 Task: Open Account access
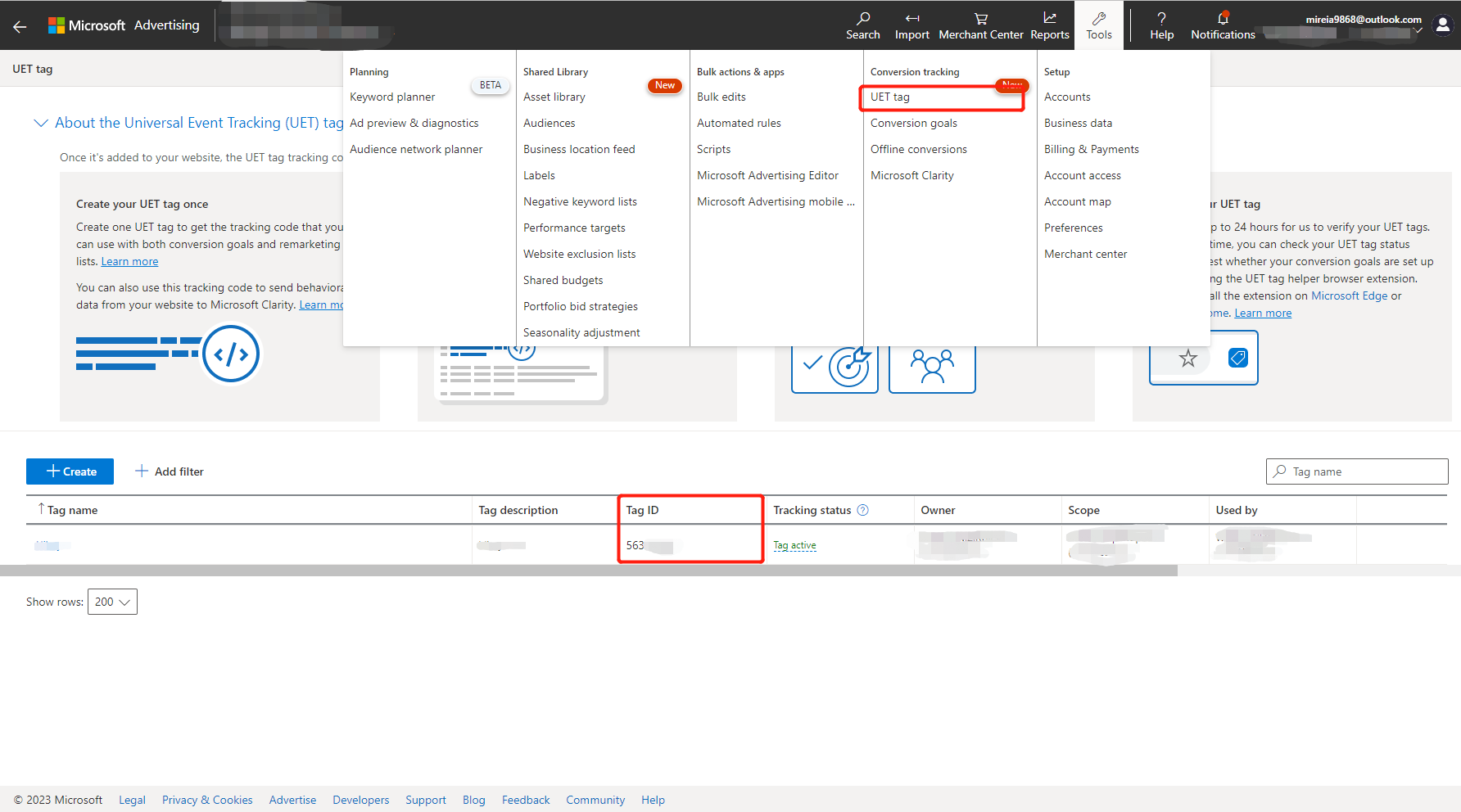pos(1083,175)
